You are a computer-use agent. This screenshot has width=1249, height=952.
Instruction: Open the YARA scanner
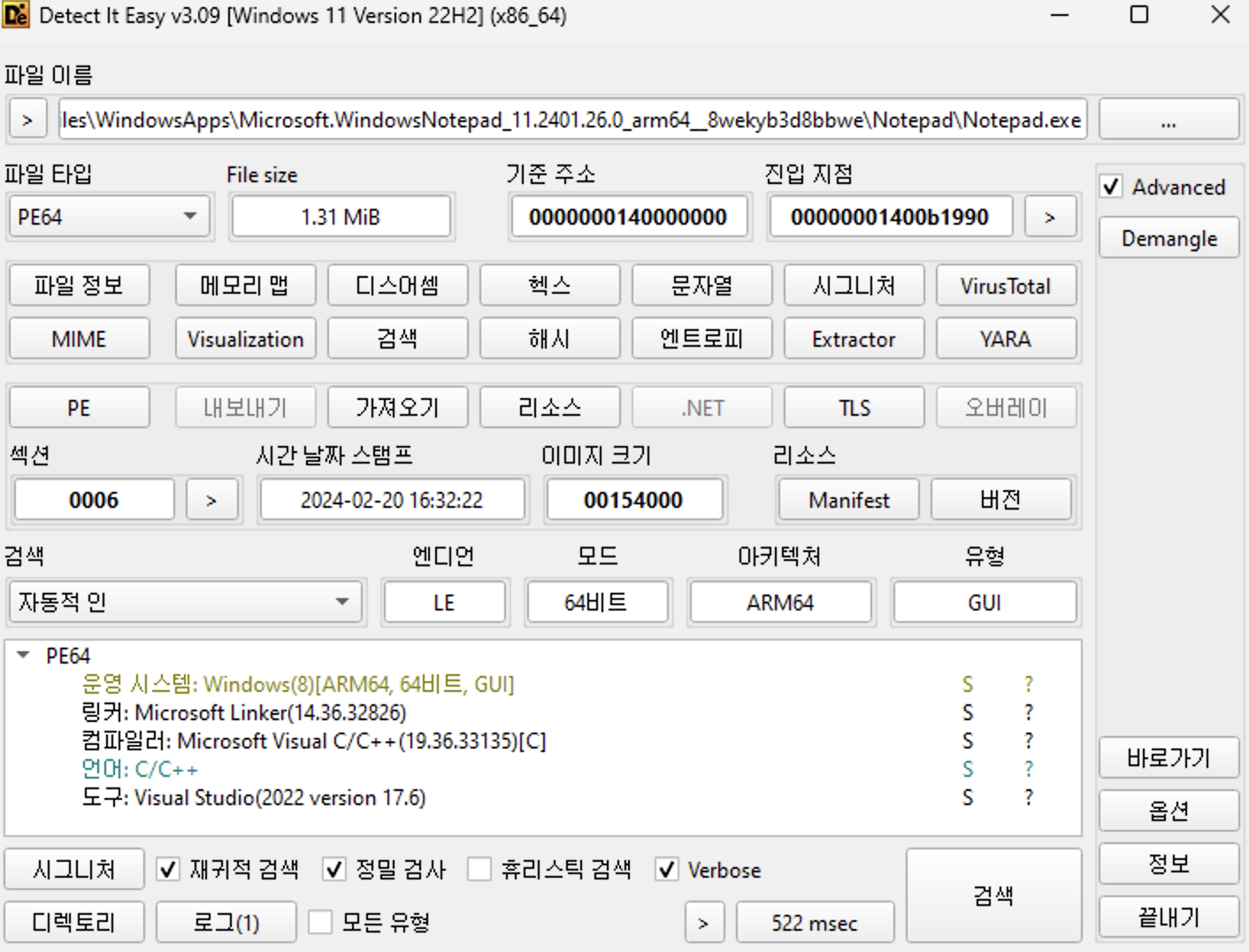(1006, 339)
